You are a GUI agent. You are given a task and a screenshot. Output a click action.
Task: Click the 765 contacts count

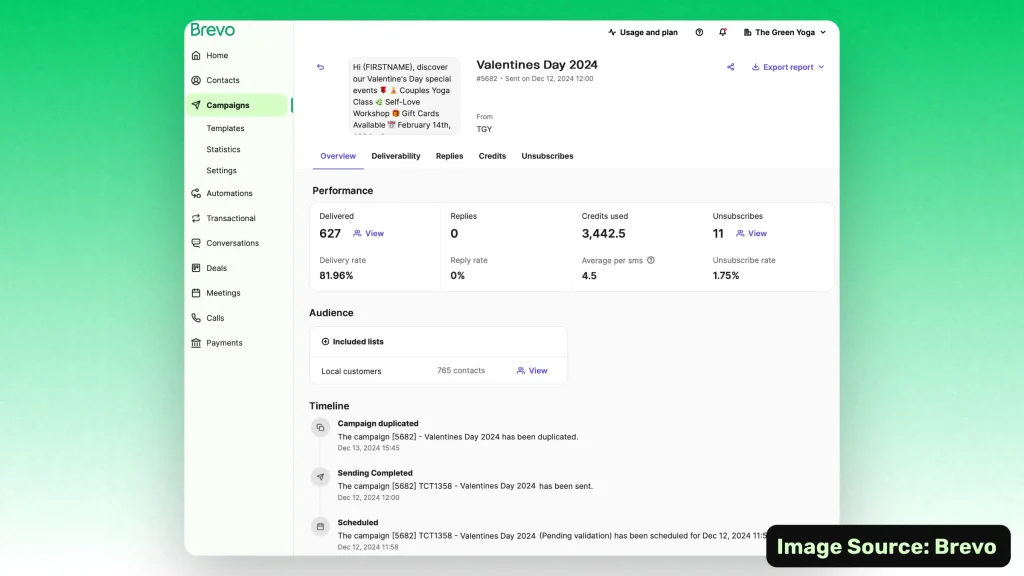click(461, 370)
